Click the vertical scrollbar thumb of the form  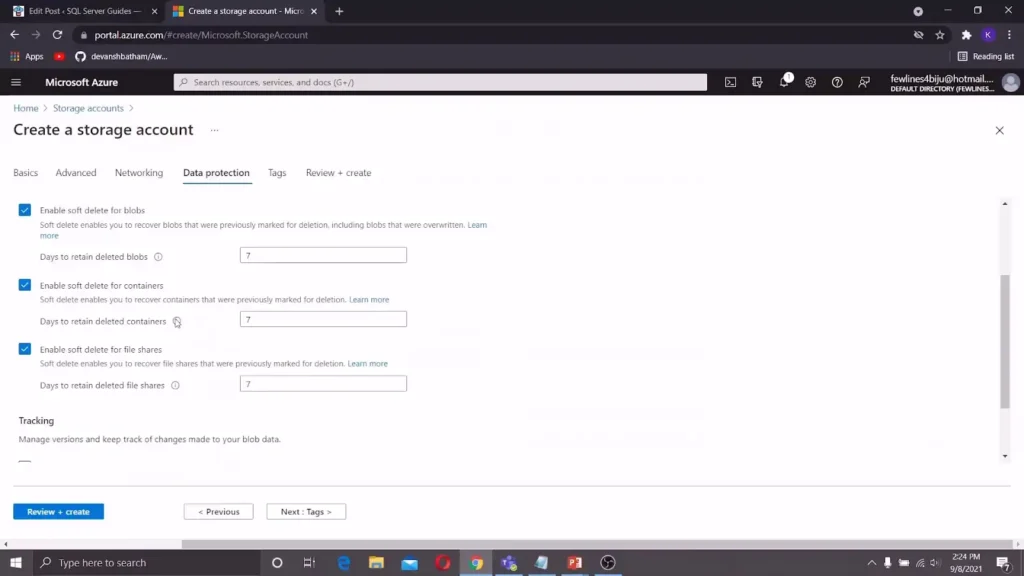coord(1004,341)
